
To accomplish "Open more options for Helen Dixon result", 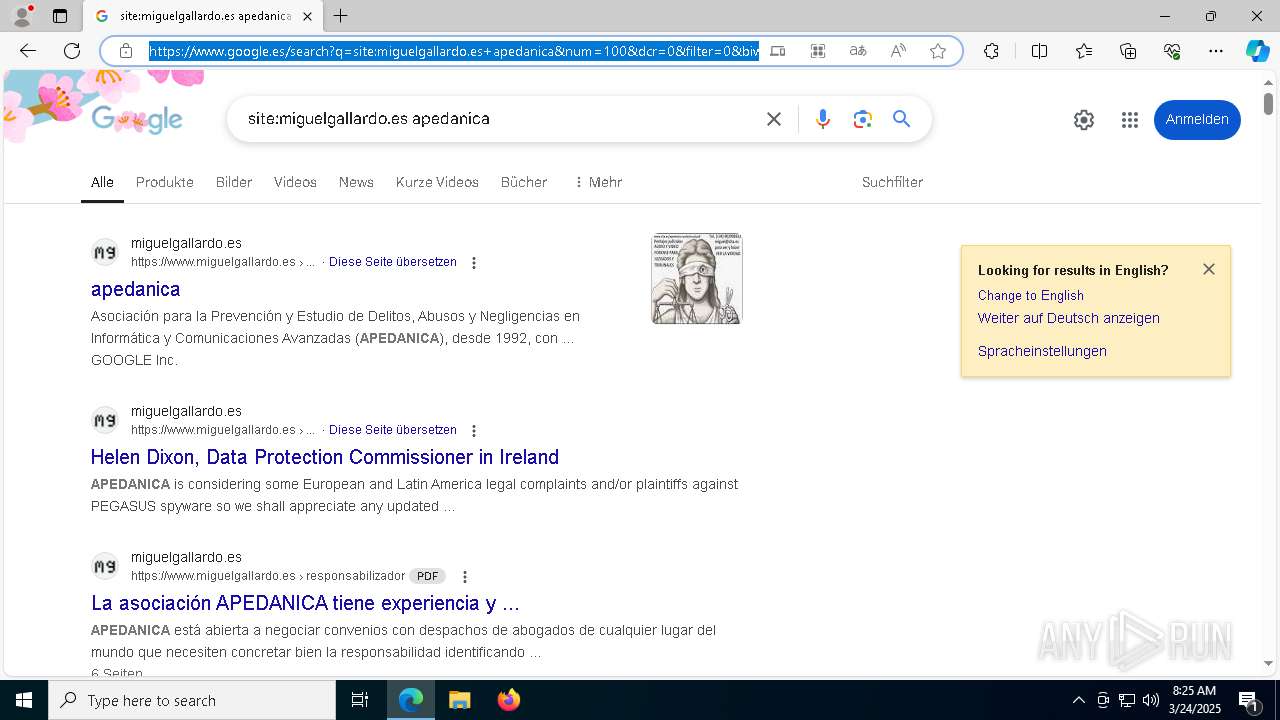I will [474, 431].
